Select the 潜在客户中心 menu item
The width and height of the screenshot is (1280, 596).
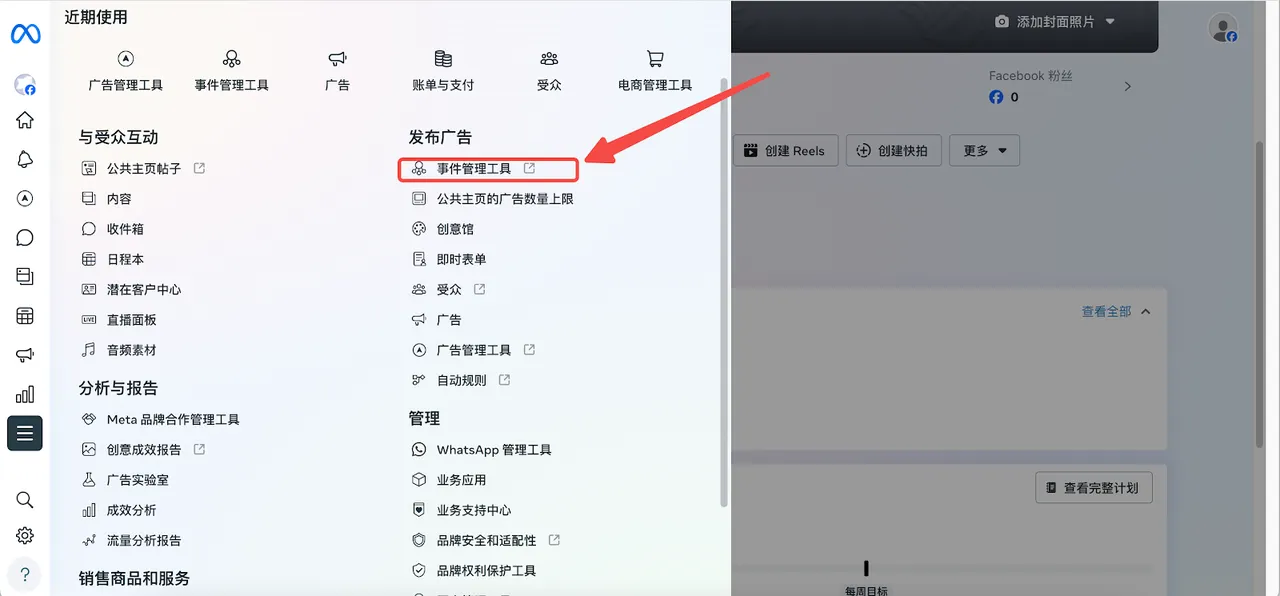pyautogui.click(x=131, y=289)
